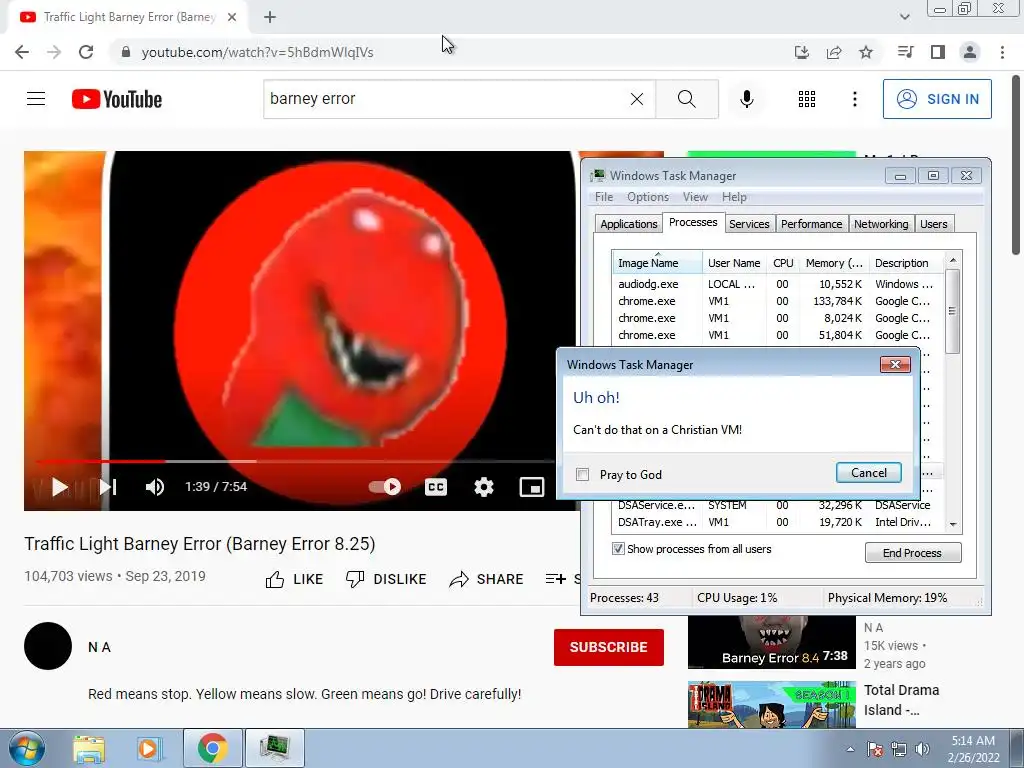Open Windows Explorer from taskbar
Screen dimensions: 1024x768
(89, 748)
